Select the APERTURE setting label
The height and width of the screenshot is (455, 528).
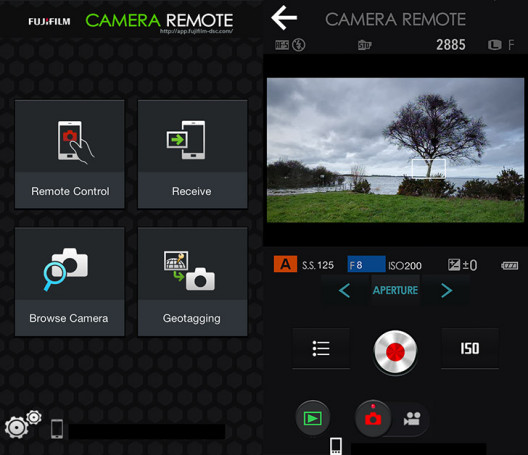click(395, 290)
